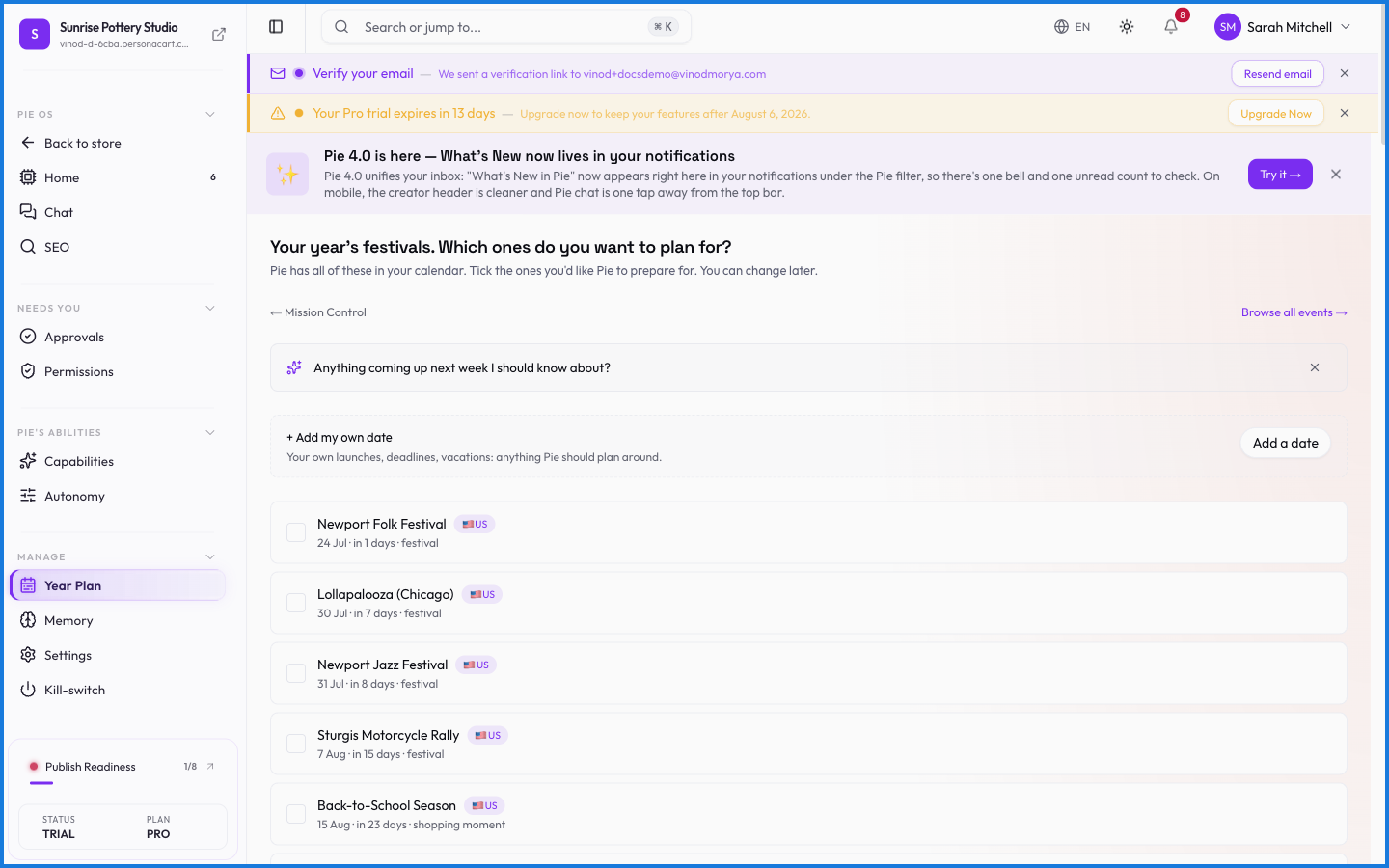Click the Sunrise Pottery Studio logo
Screen dimensions: 1389x868
pos(35,35)
